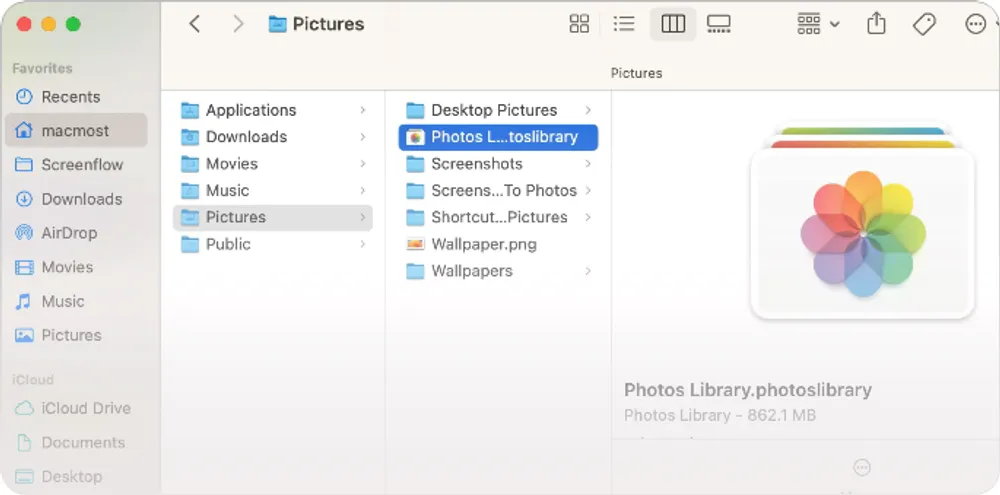Open iCloud Drive in sidebar

click(x=85, y=408)
